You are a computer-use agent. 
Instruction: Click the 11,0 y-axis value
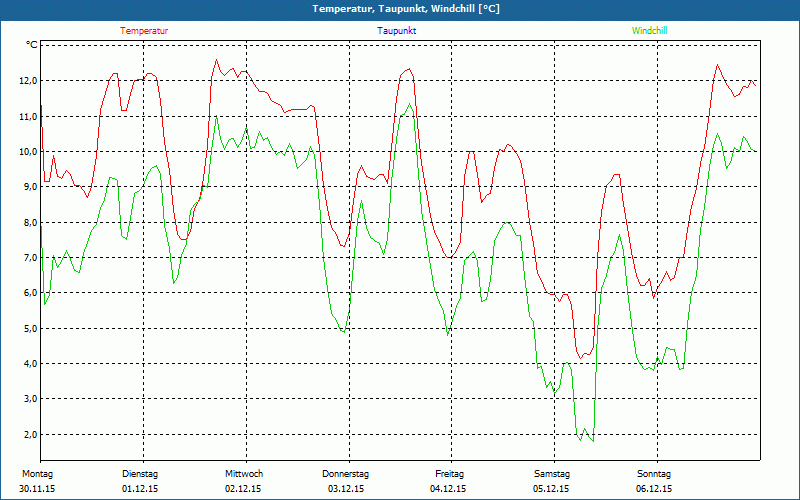(x=29, y=116)
